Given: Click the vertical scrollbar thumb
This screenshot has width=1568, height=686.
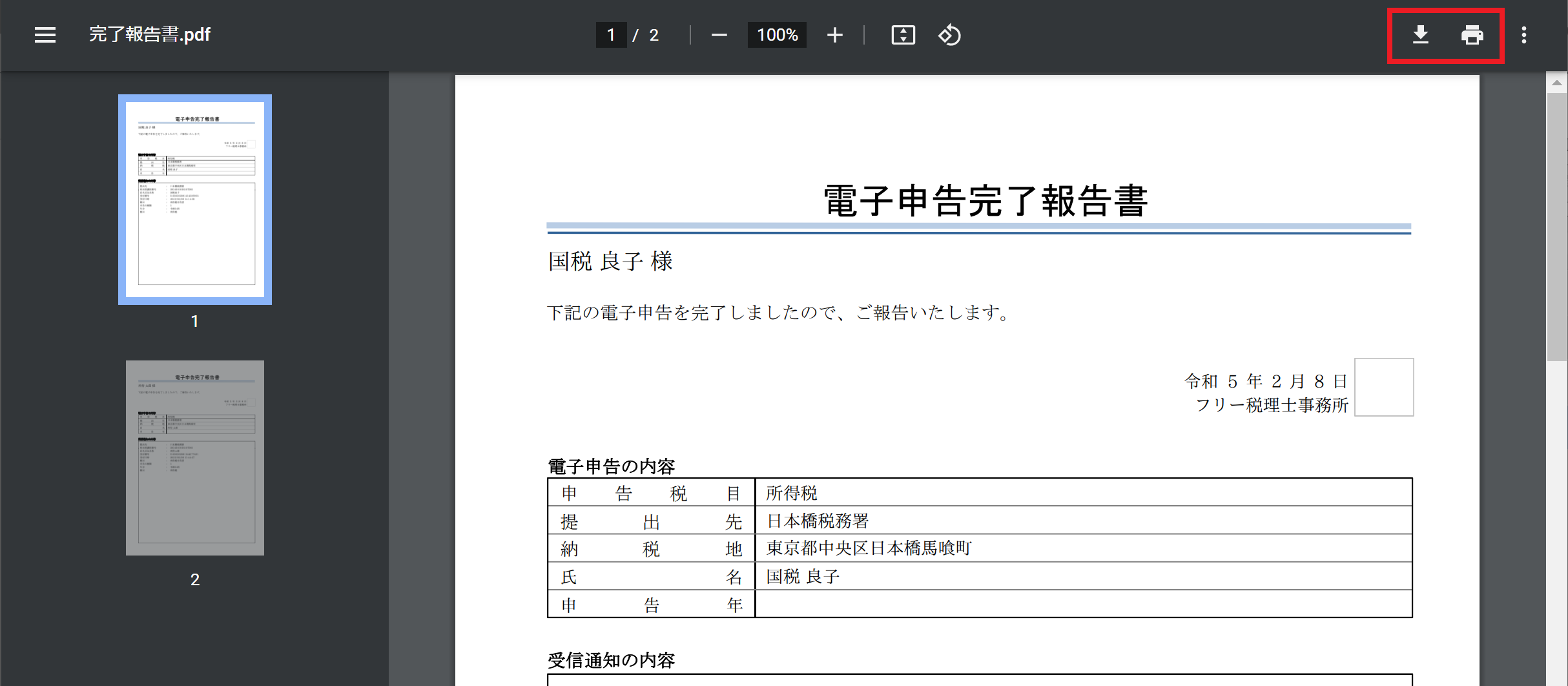Looking at the screenshot, I should pyautogui.click(x=1557, y=226).
